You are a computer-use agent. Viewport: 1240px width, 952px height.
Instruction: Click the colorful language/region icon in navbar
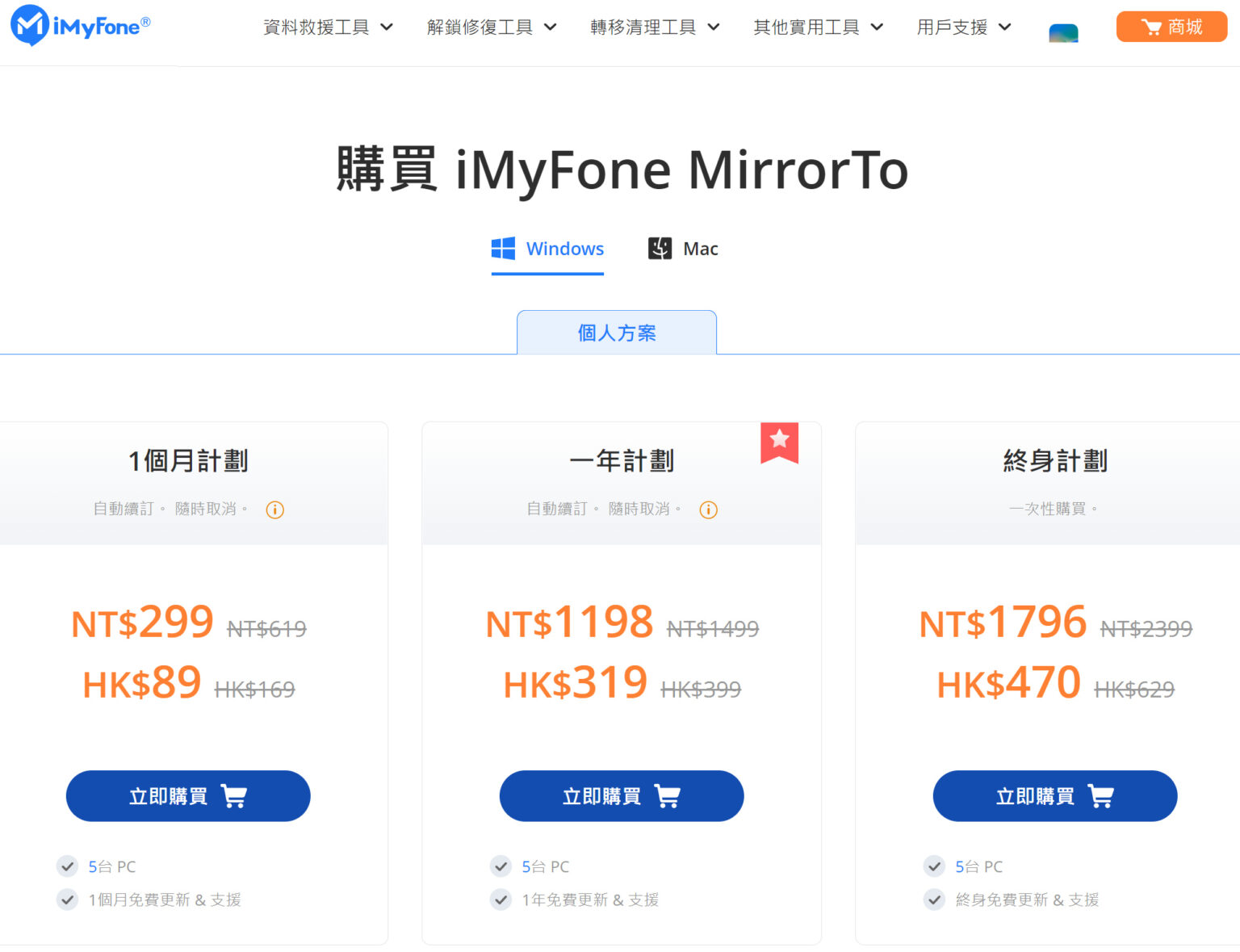[x=1063, y=32]
